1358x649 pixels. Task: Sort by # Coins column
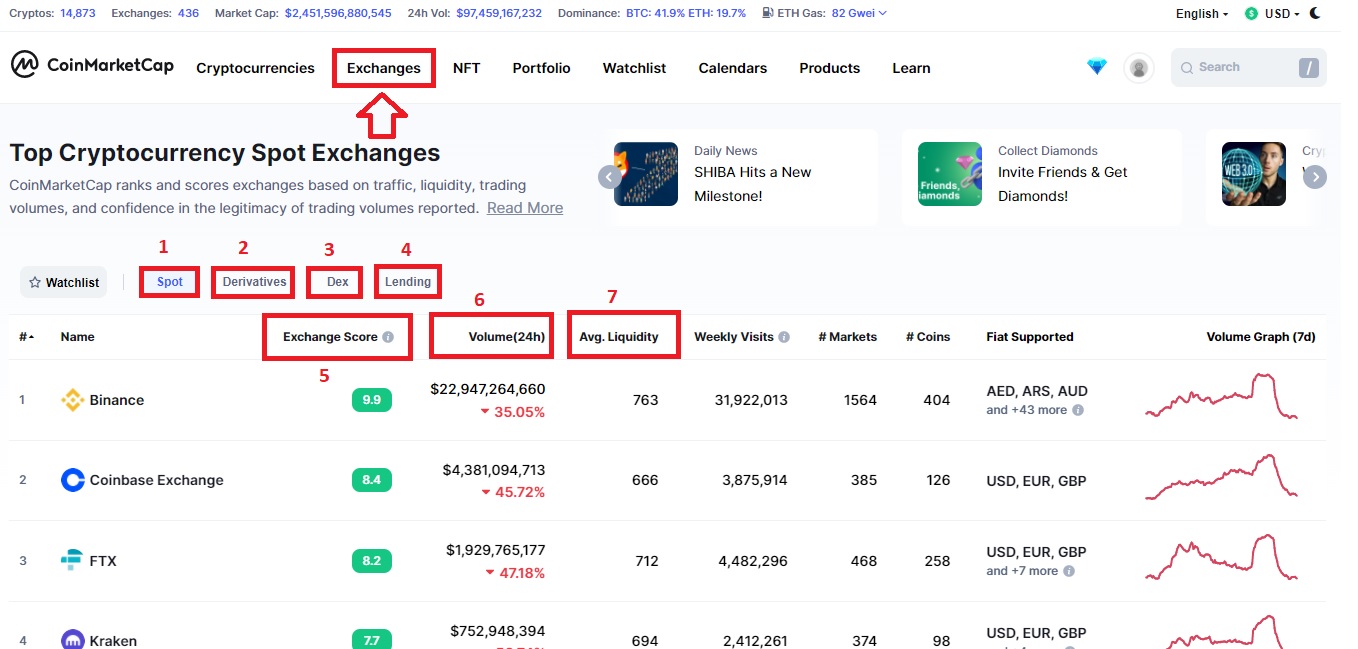pos(928,337)
